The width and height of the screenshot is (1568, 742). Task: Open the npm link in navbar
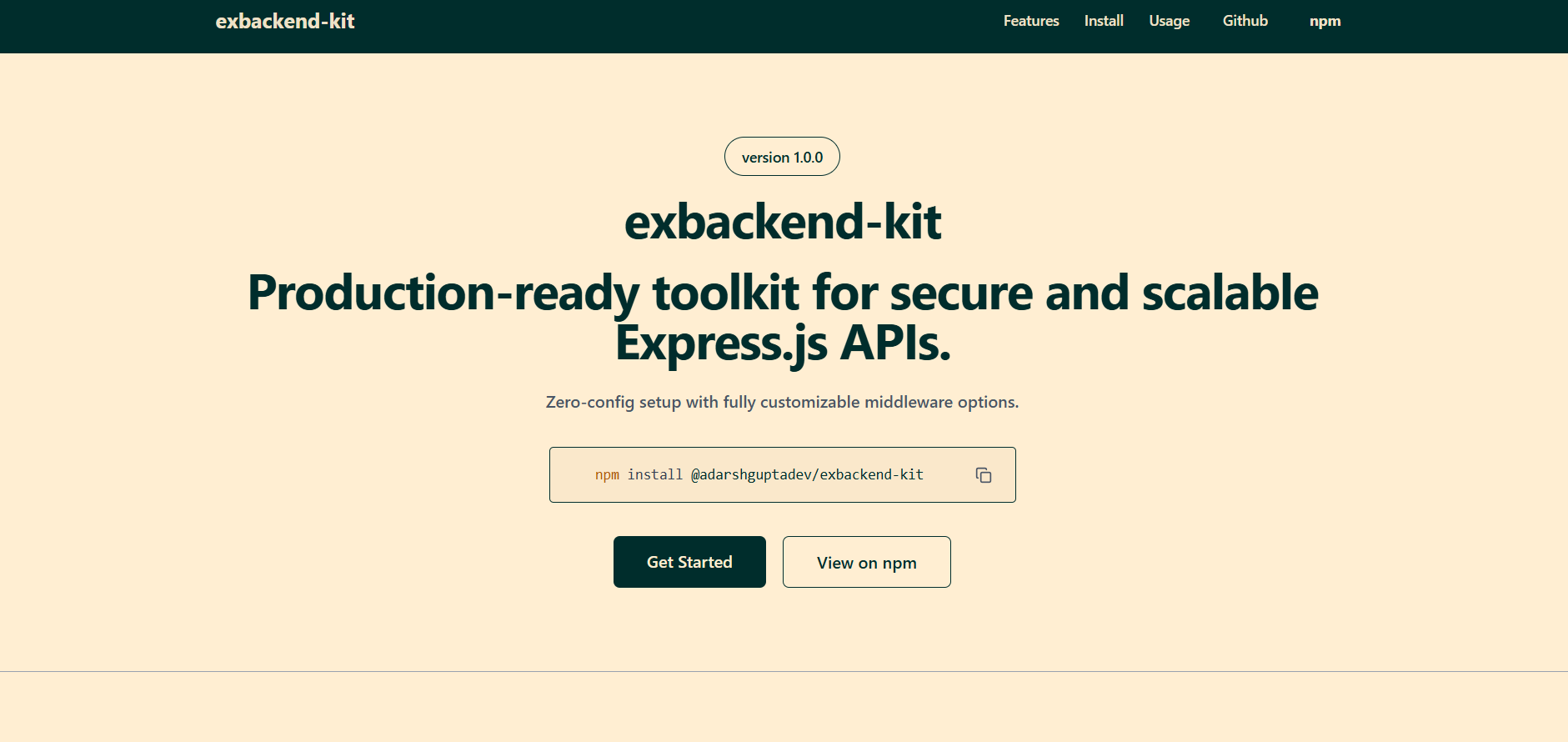(x=1325, y=21)
